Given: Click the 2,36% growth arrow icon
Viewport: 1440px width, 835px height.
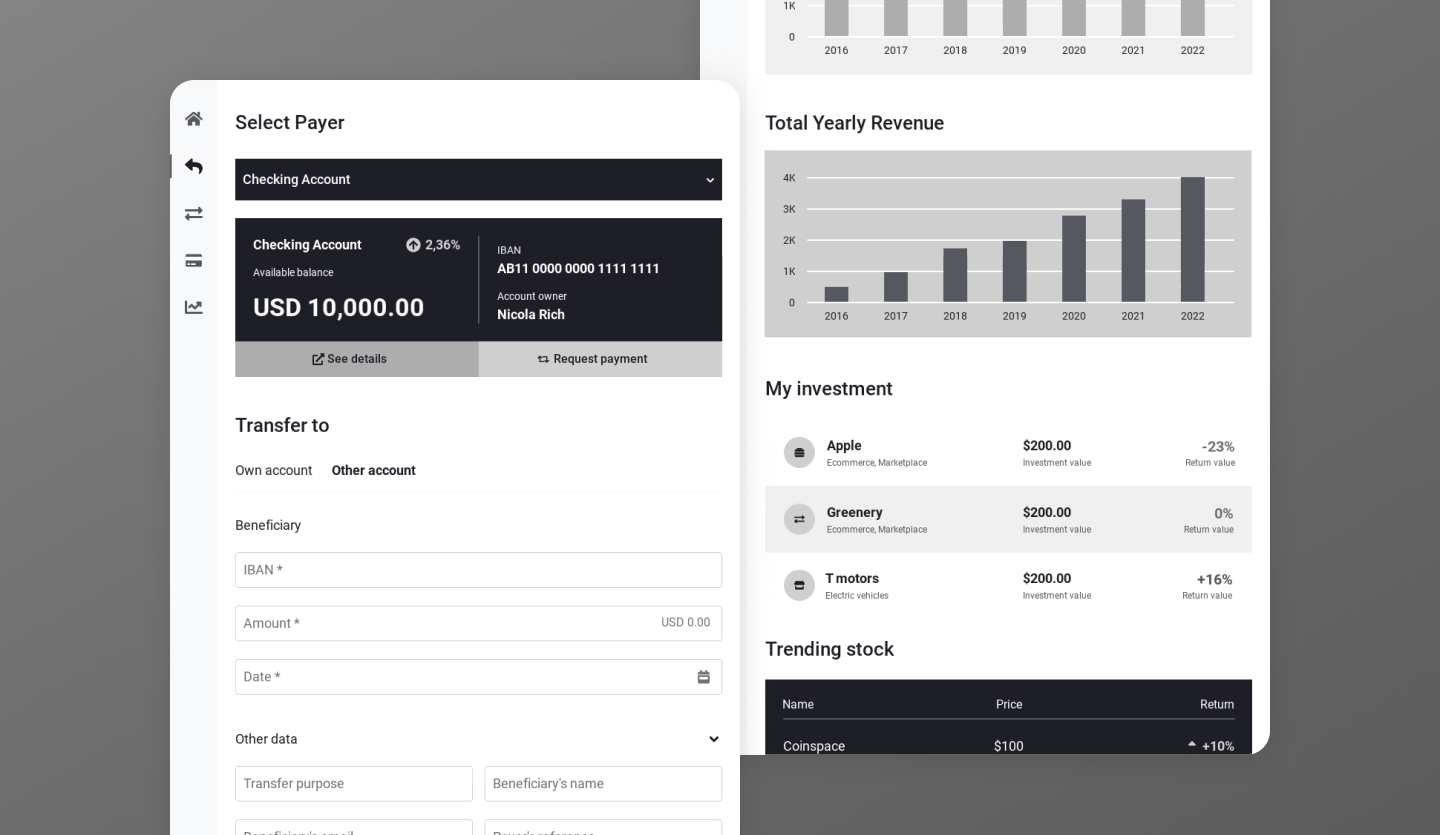Looking at the screenshot, I should click(413, 245).
